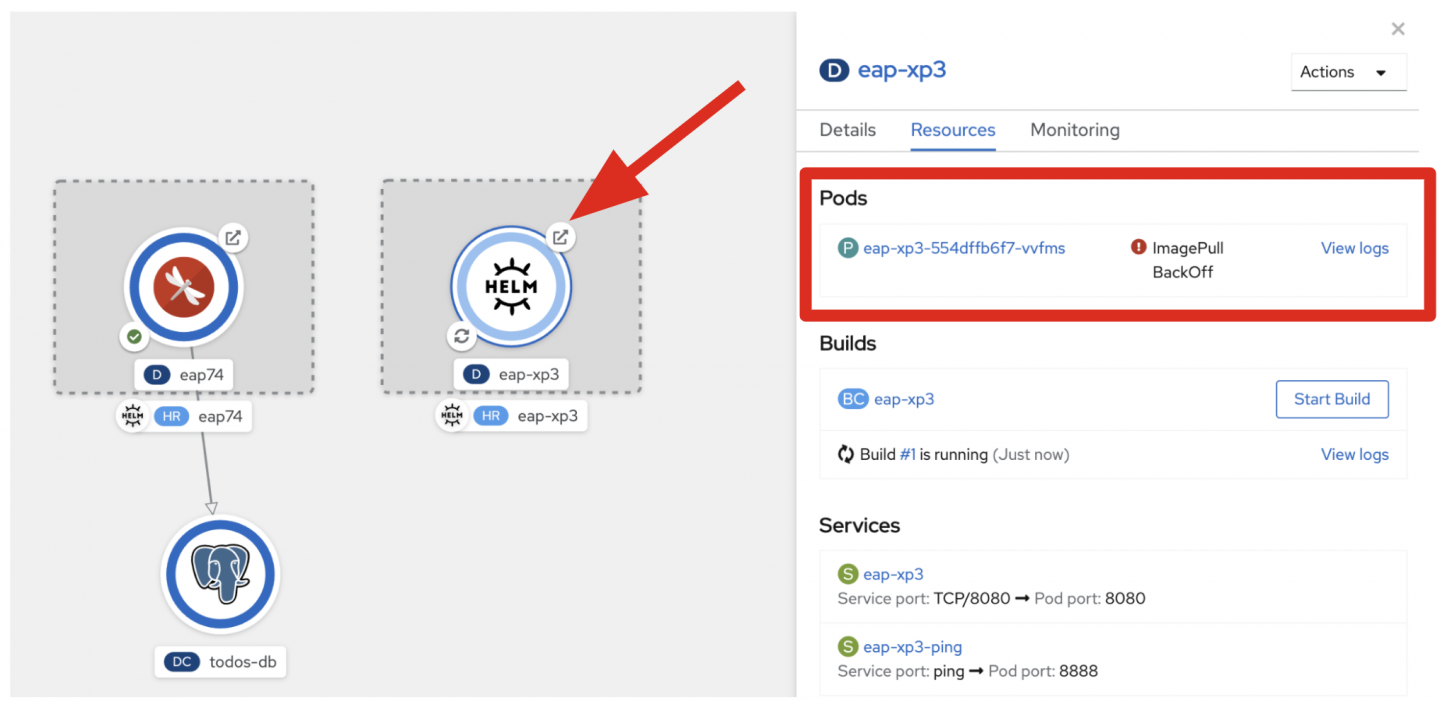Close the side panel
Screen dimensions: 1440x702
[1398, 29]
